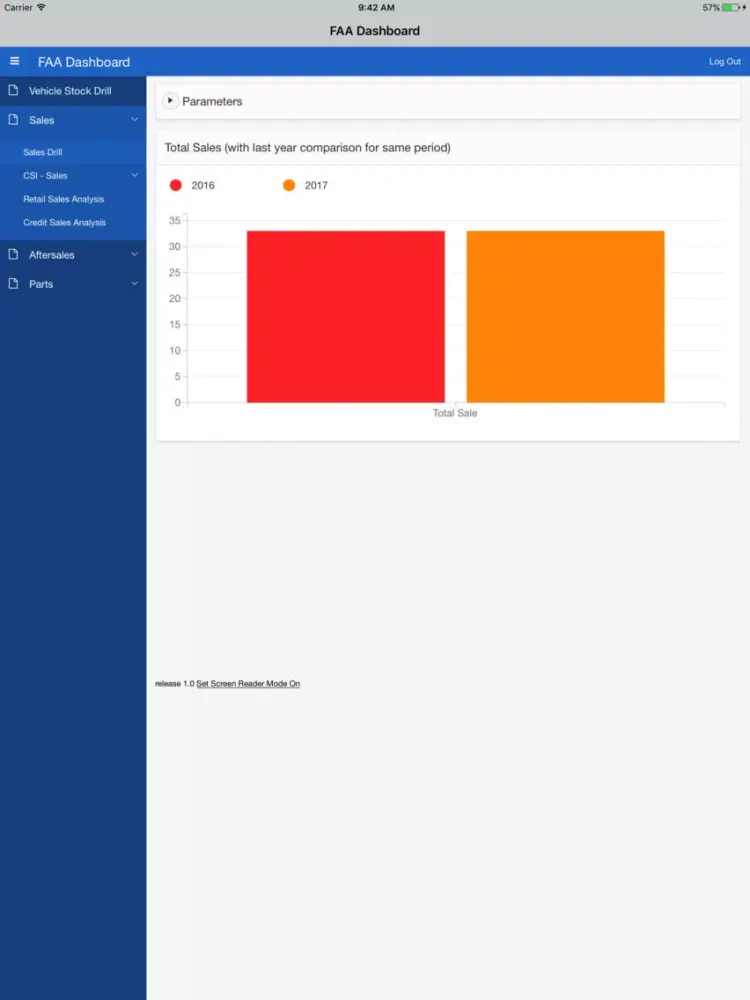
Task: Open Vehicle Stock Drill page
Action: click(70, 91)
